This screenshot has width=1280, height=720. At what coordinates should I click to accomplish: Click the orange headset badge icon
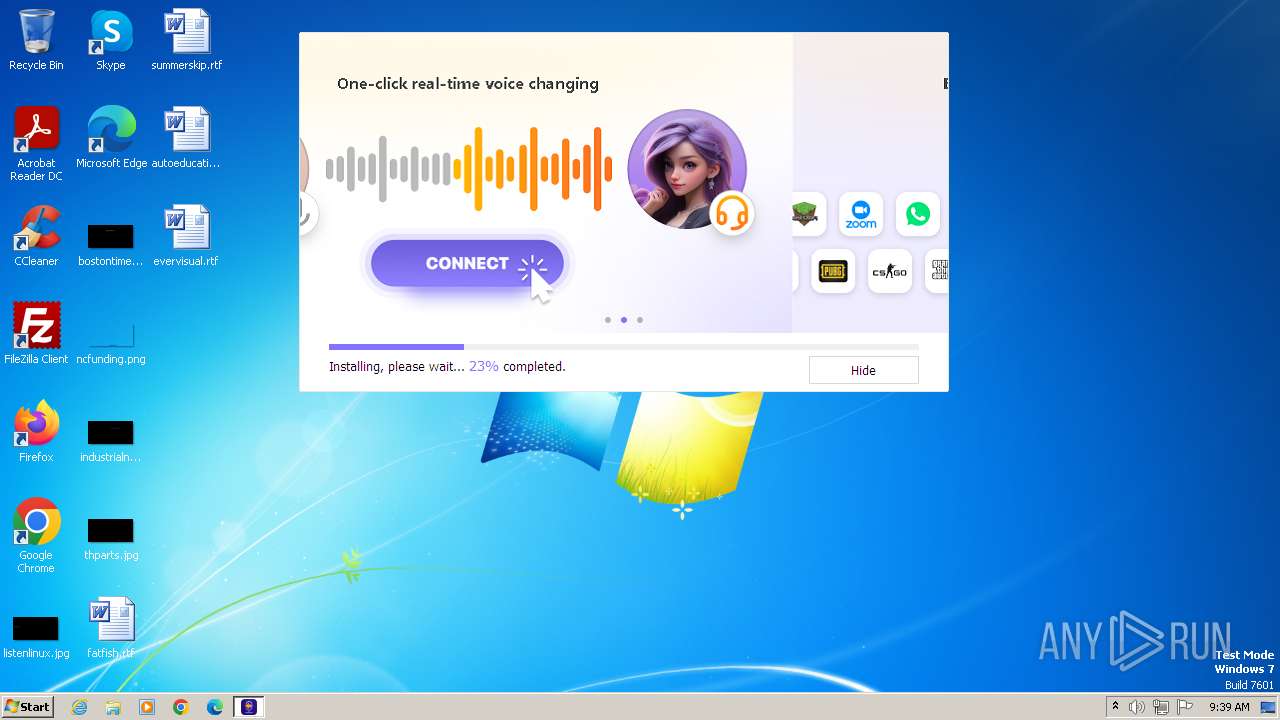[732, 212]
